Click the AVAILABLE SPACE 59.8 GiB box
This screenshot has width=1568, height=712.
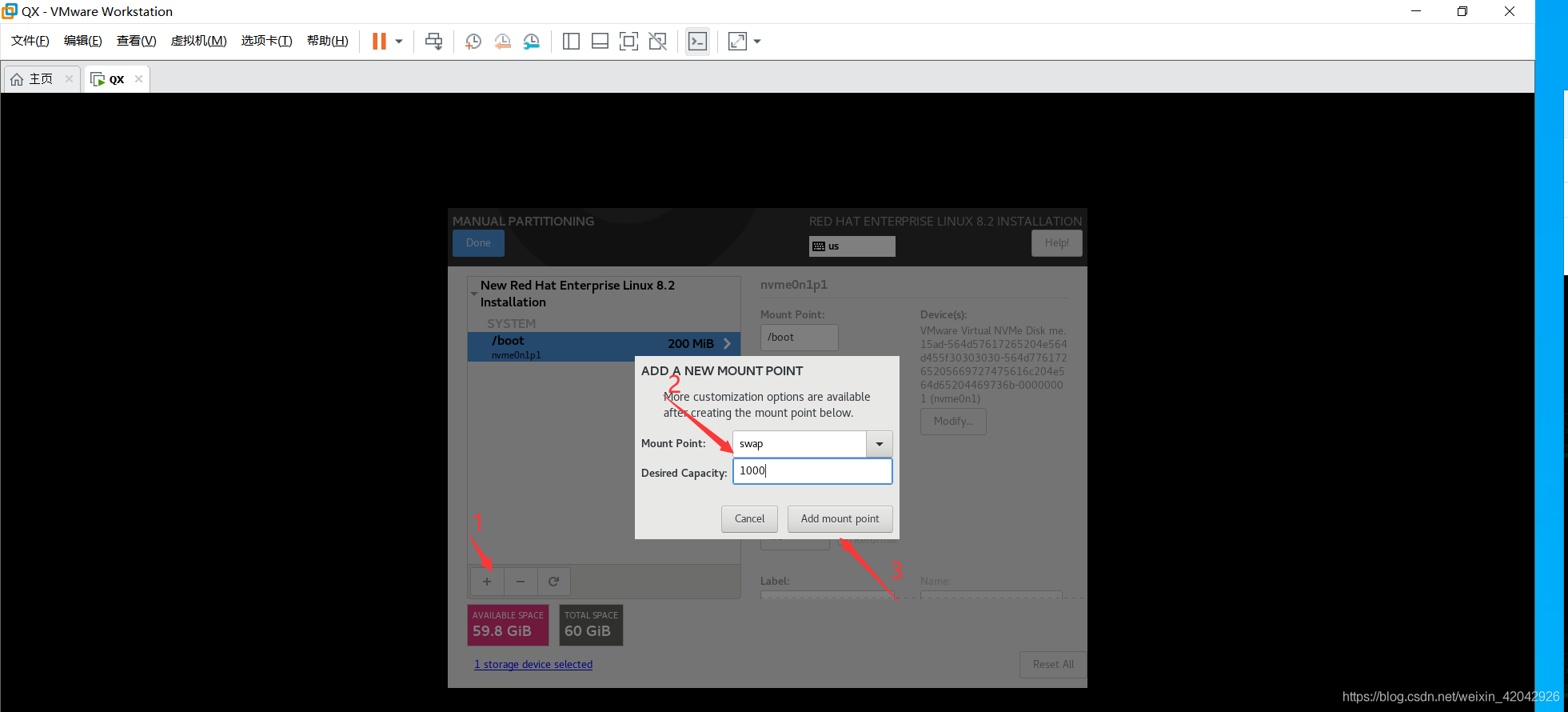coord(508,625)
